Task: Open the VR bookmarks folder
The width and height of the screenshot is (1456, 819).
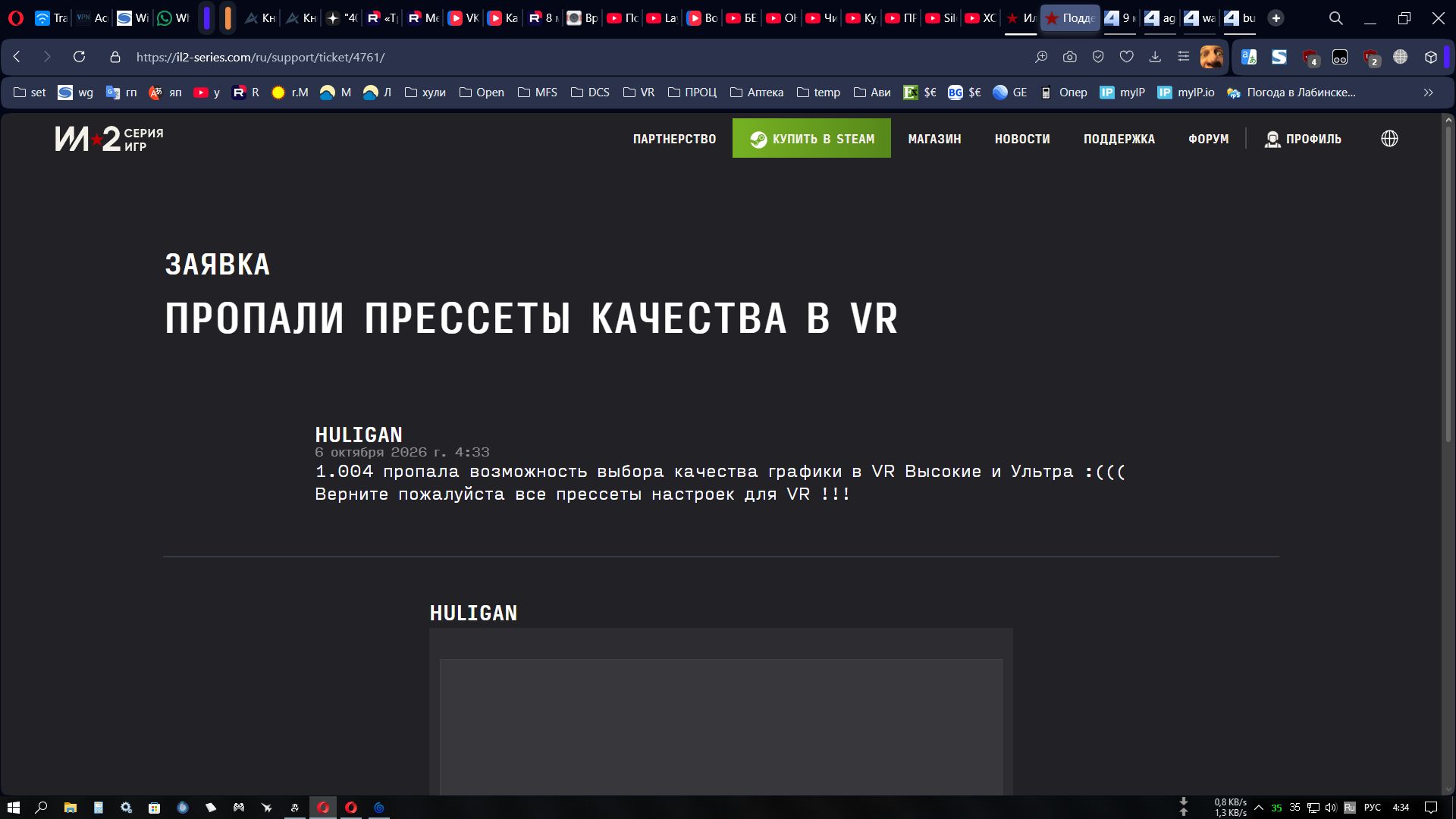Action: point(639,93)
